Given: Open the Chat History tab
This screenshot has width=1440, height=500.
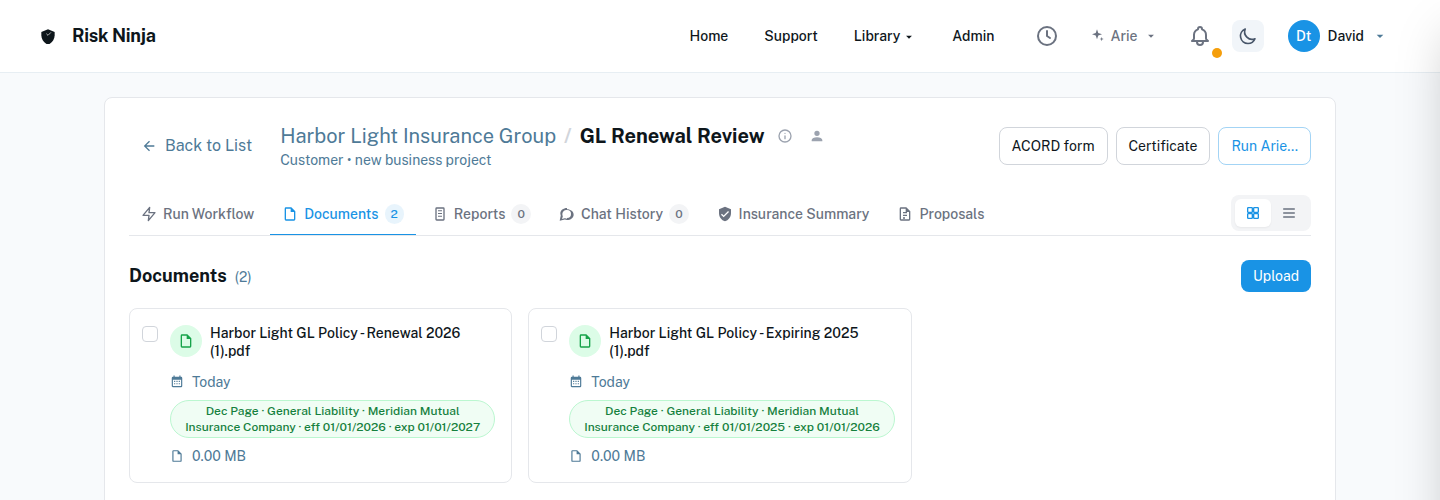Looking at the screenshot, I should click(x=623, y=214).
